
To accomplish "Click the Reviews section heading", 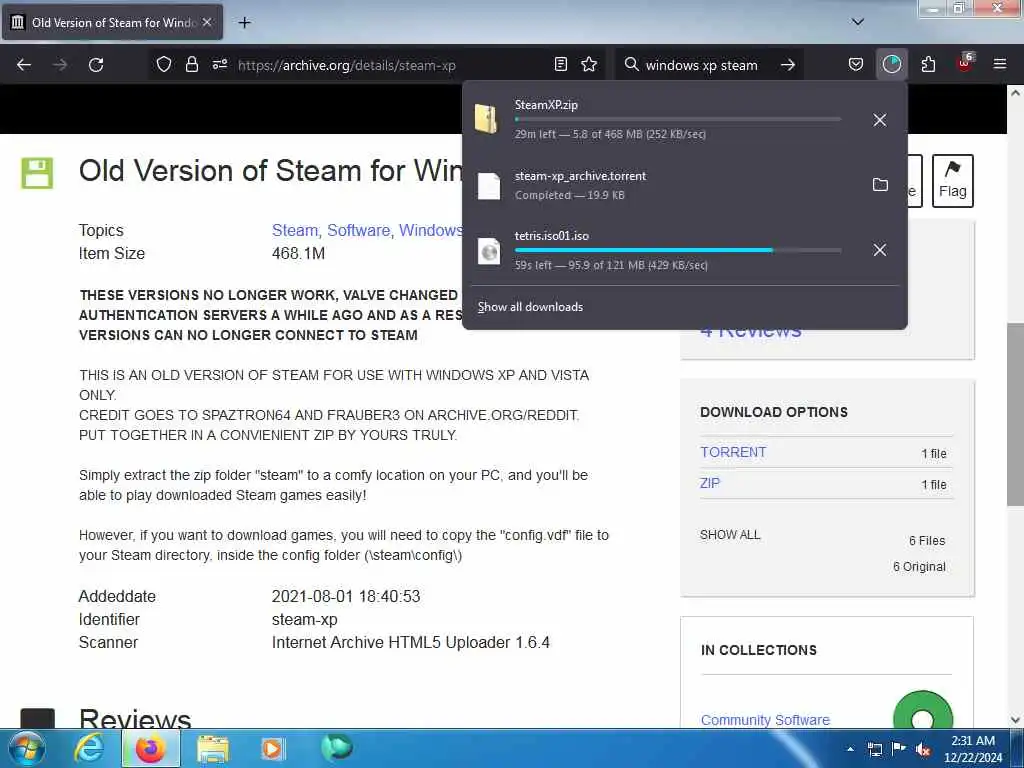I will [135, 718].
